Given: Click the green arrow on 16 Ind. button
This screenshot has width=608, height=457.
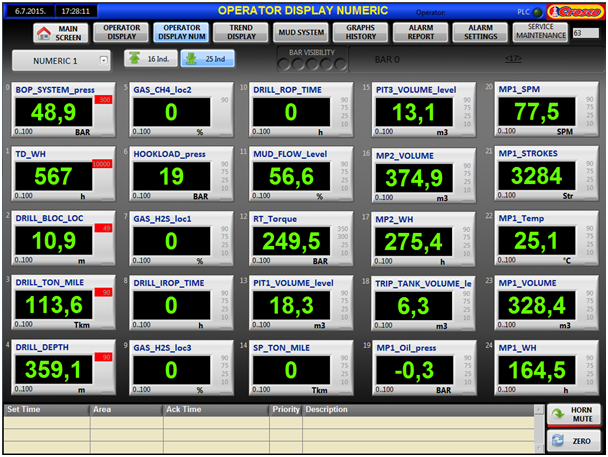Looking at the screenshot, I should [x=135, y=59].
